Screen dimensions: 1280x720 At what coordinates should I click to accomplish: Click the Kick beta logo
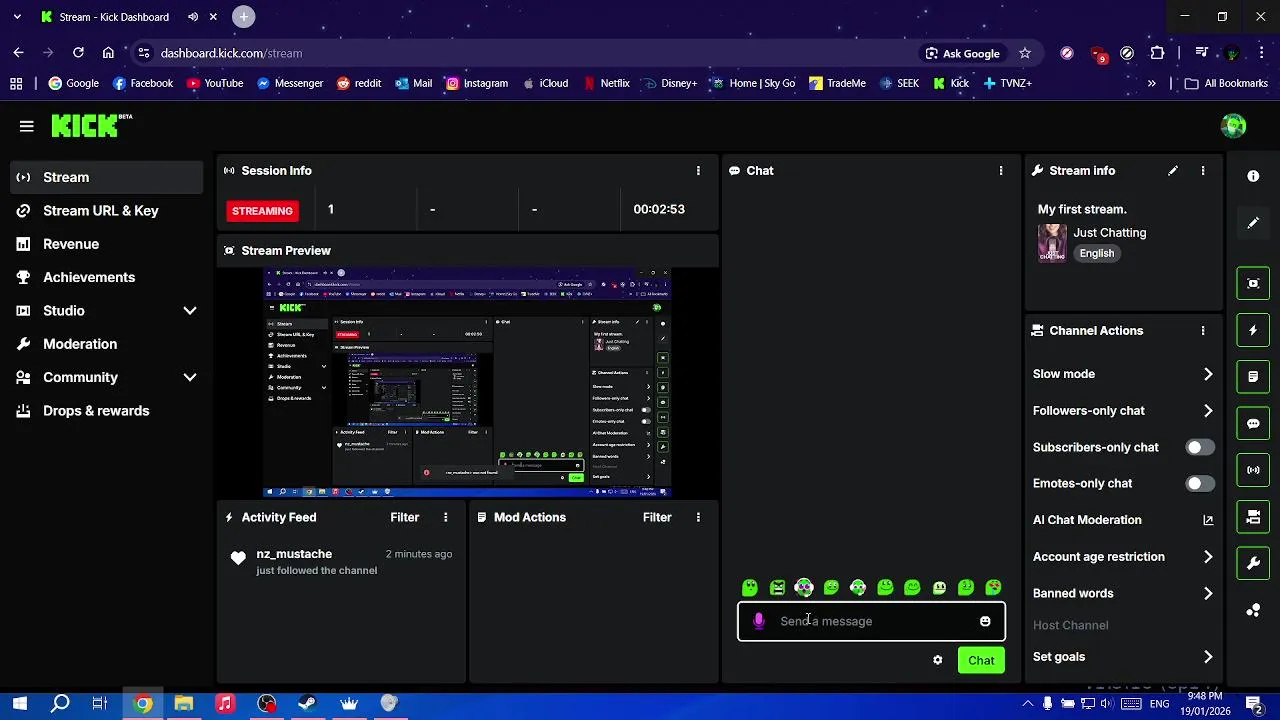tap(92, 125)
